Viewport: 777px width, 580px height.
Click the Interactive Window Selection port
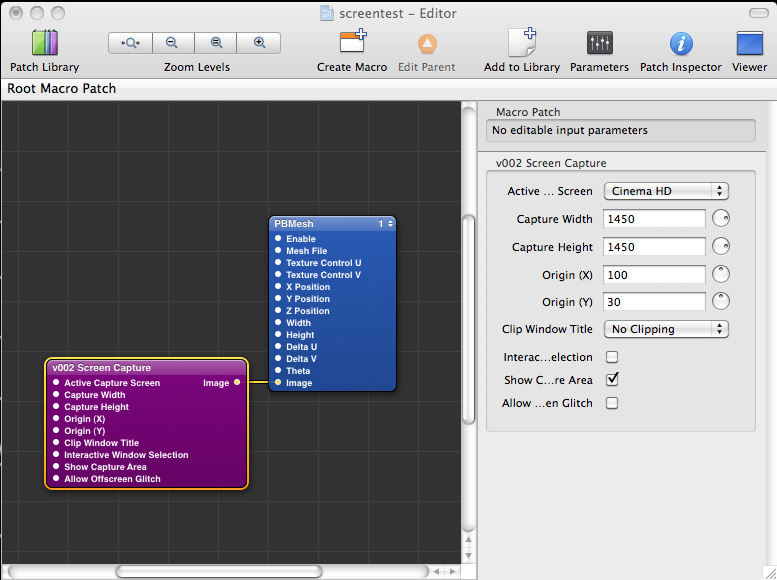tap(56, 454)
